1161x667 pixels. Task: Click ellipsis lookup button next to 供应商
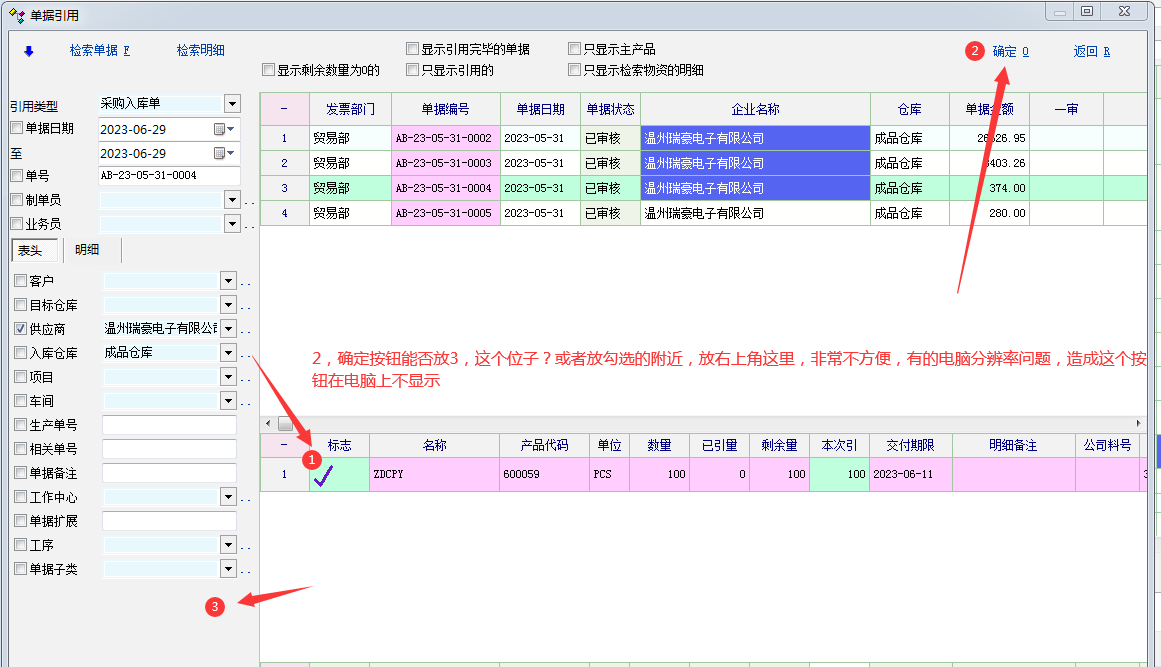[x=246, y=330]
